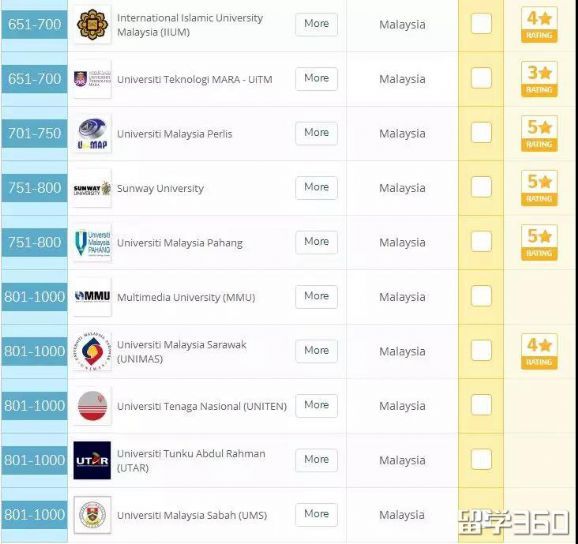Check the box for Universiti Malaysia Perlis
Viewport: 578px width, 544px height.
(x=481, y=133)
